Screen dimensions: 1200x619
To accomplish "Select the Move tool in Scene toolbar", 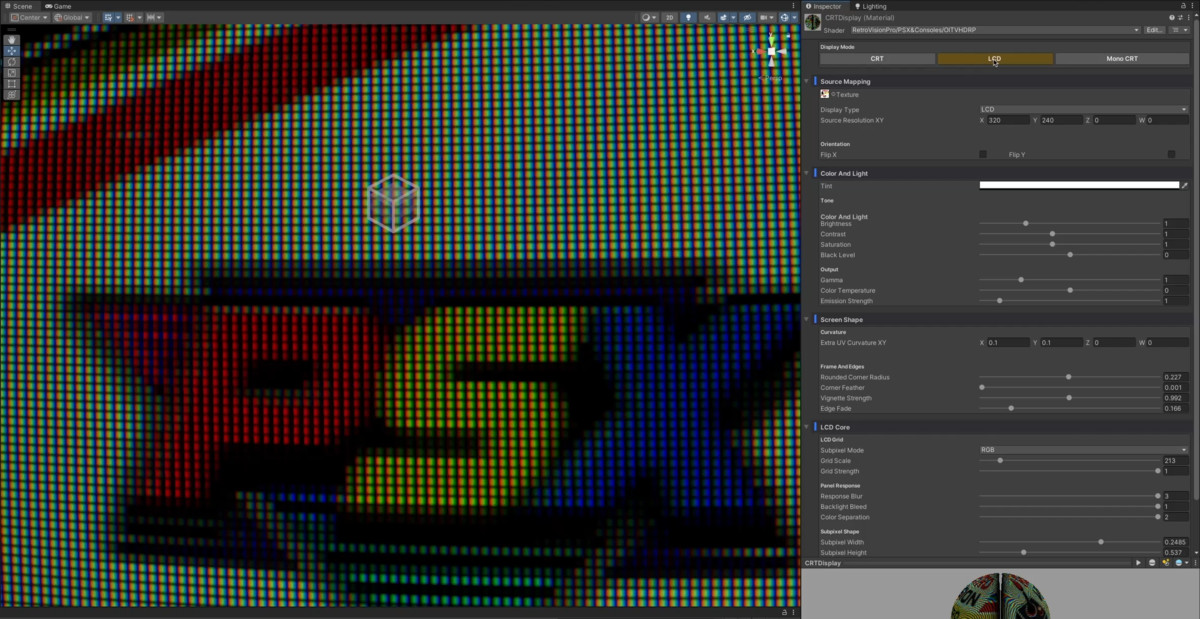I will coord(12,51).
